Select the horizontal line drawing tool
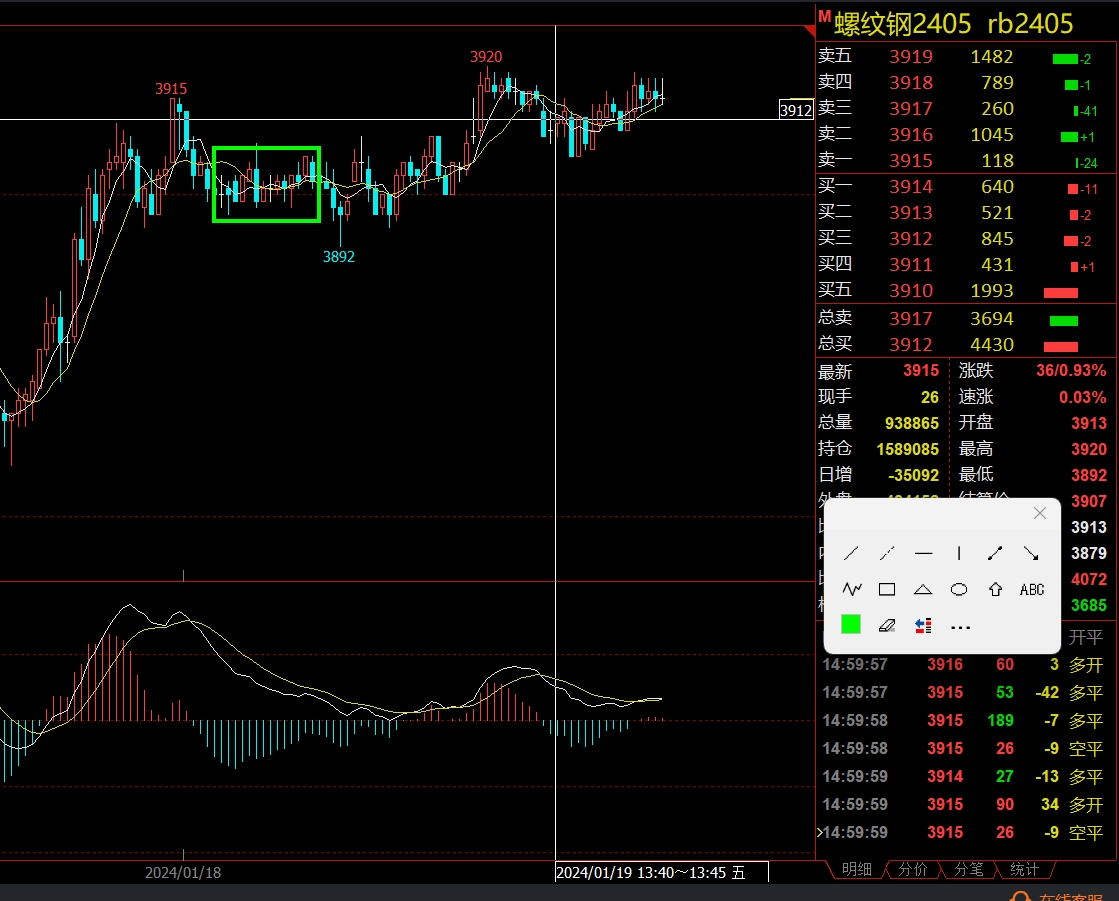This screenshot has height=901, width=1119. pos(923,554)
